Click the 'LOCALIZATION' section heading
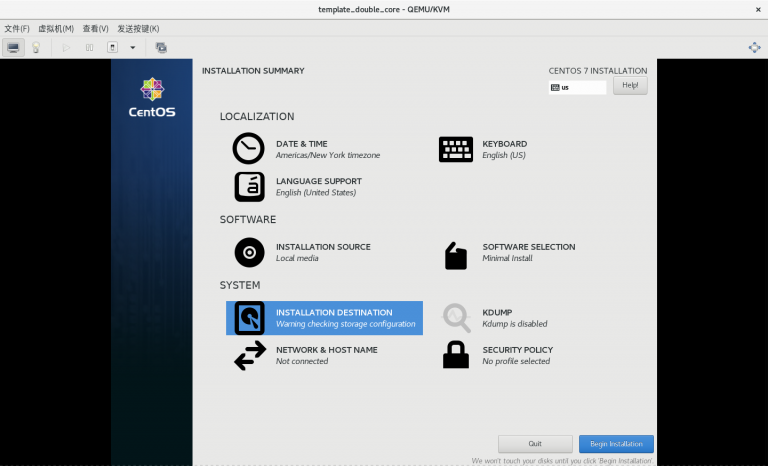The height and width of the screenshot is (466, 768). coord(257,117)
